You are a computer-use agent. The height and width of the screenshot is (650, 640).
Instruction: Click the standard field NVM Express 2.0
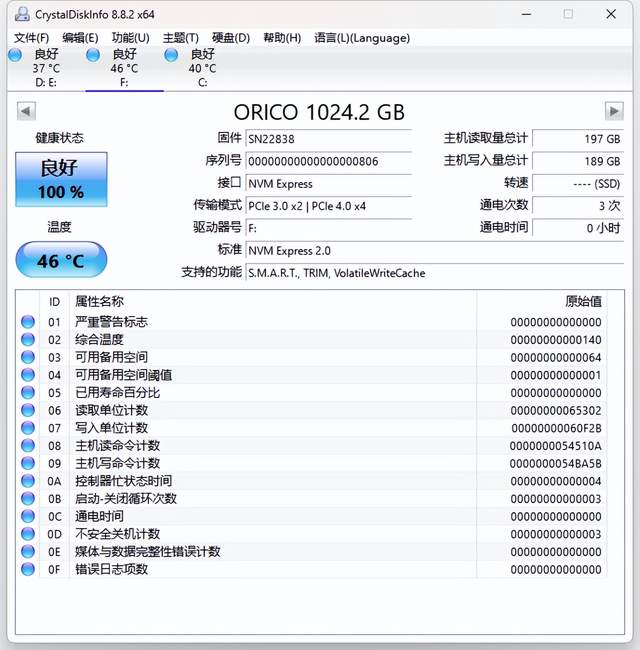click(x=434, y=250)
